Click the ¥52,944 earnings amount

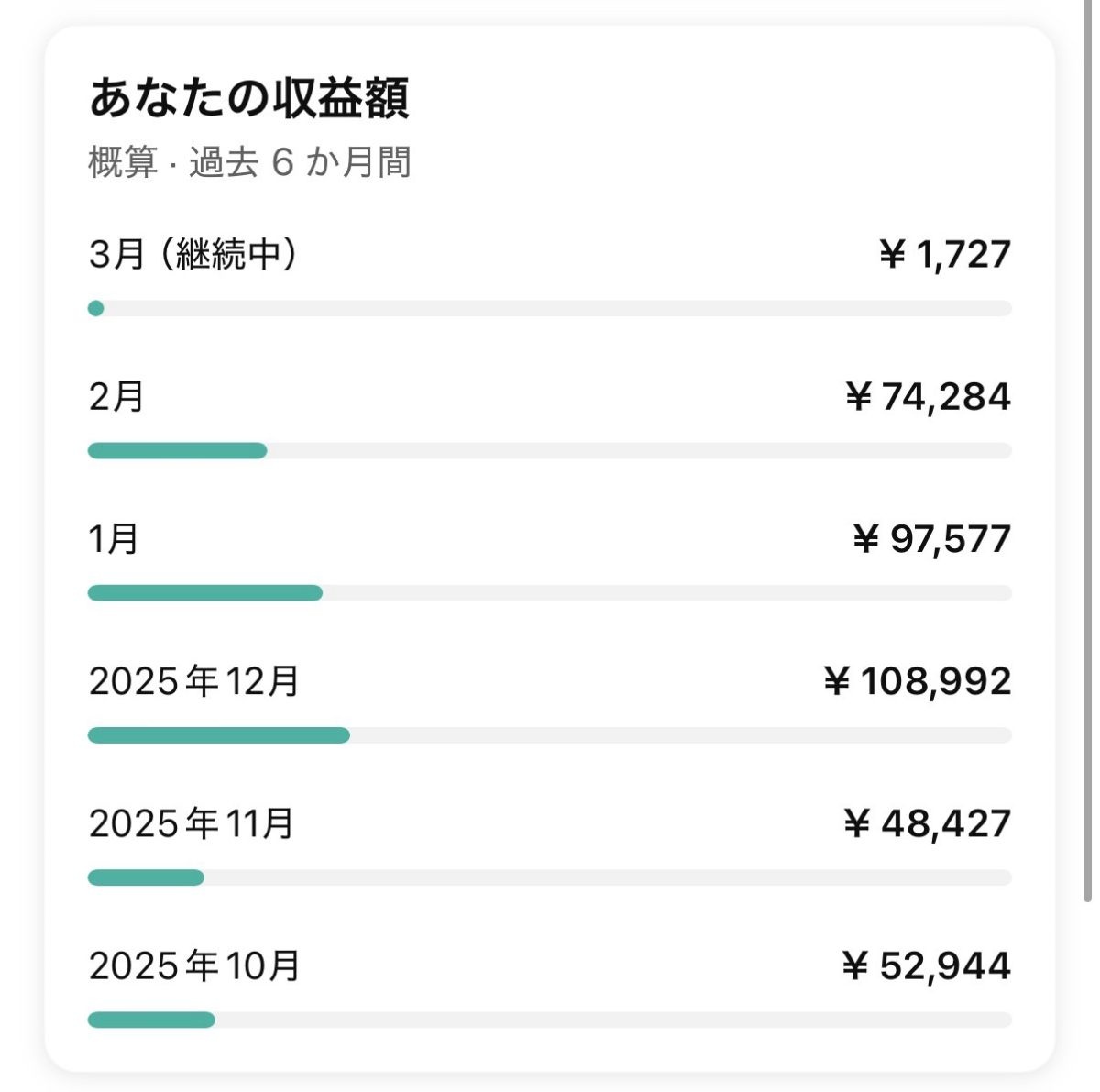tap(926, 965)
